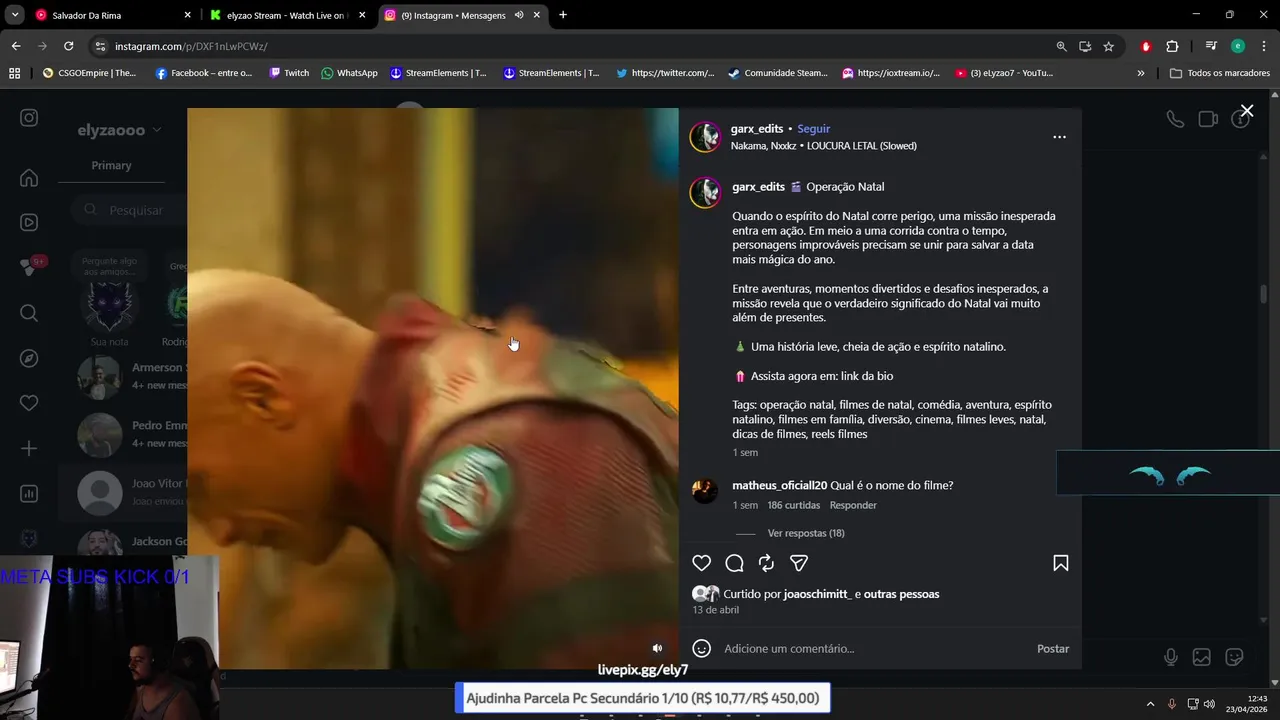This screenshot has width=1280, height=720.
Task: Open Messages icon with notification badge
Action: 30,267
